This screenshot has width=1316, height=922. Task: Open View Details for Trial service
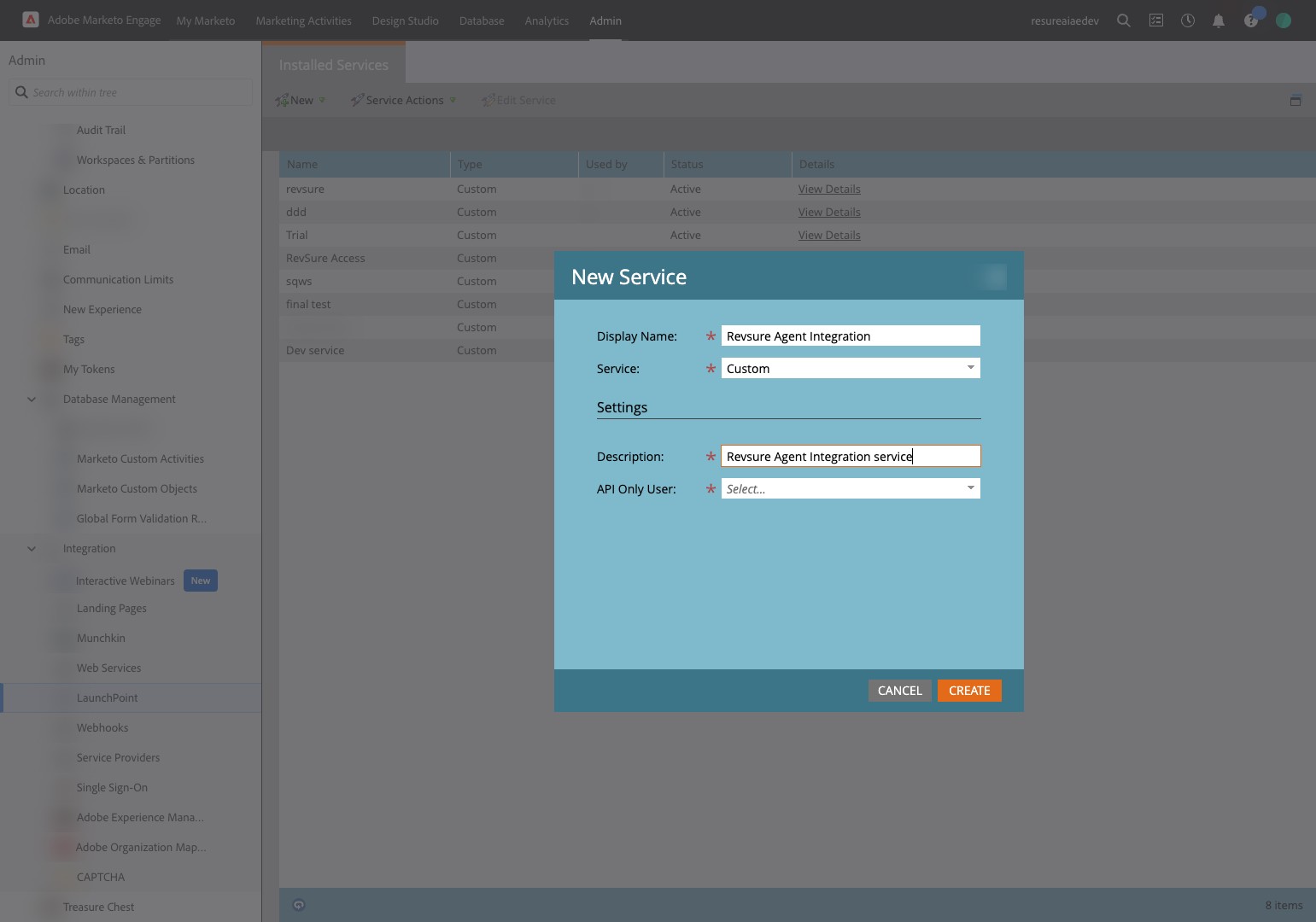click(829, 235)
